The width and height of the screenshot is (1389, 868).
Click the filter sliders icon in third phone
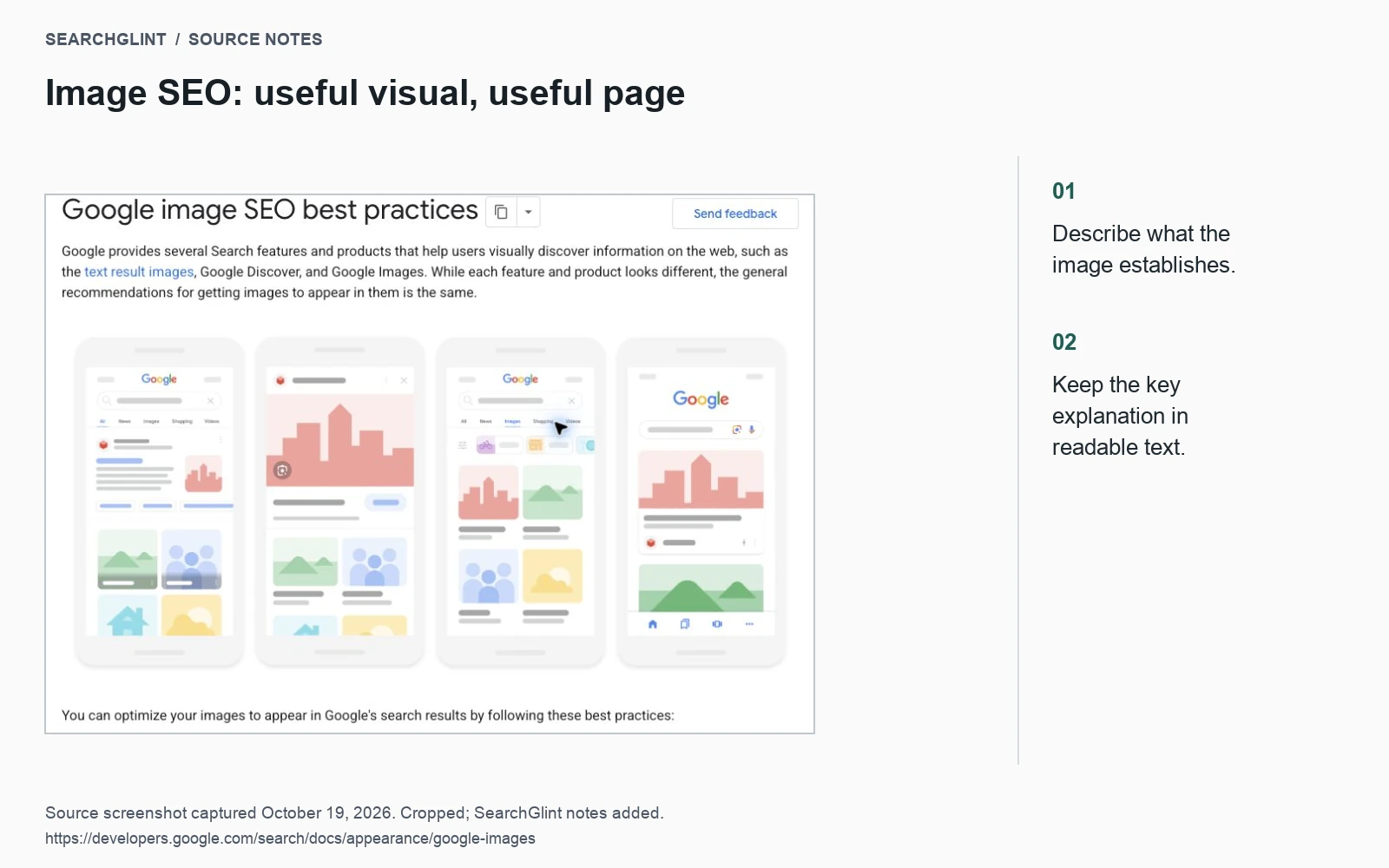click(x=463, y=445)
